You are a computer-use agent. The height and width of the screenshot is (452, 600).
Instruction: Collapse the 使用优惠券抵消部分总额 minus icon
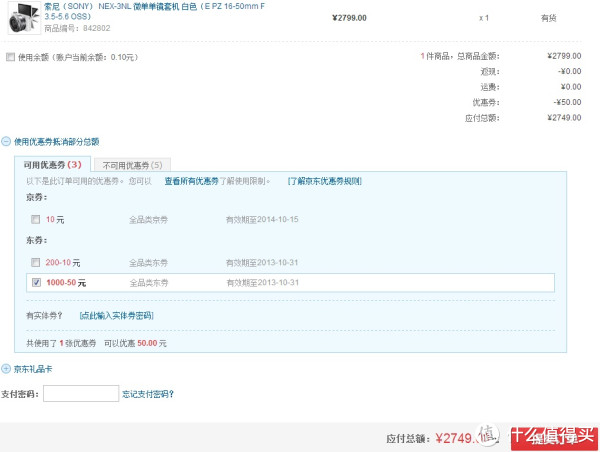click(x=6, y=142)
